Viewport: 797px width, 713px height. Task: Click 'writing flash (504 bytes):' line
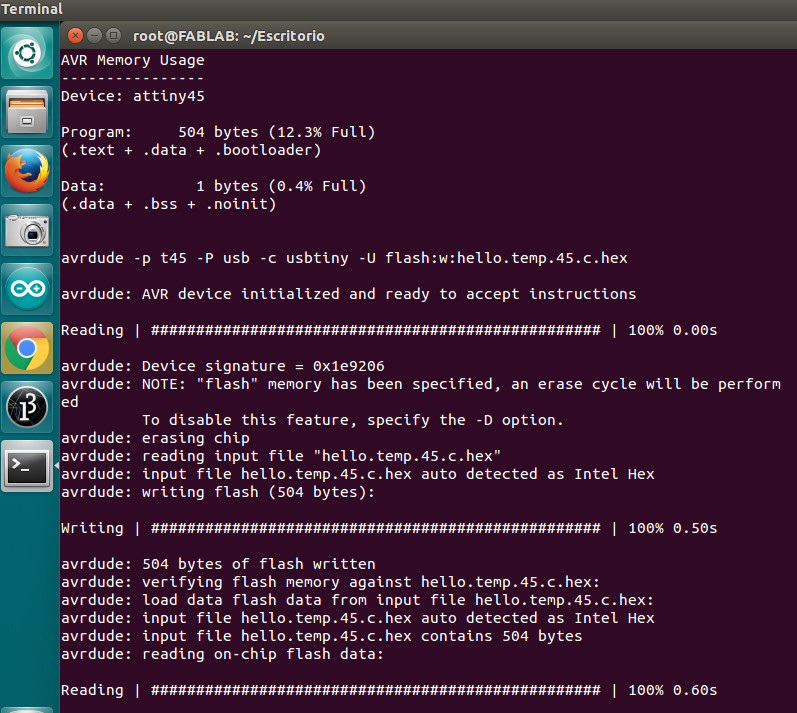point(218,492)
